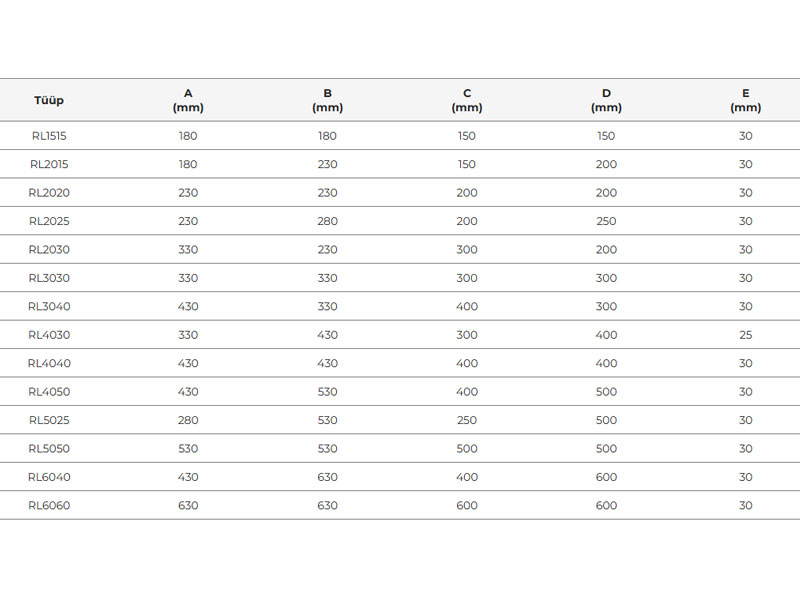Click the RL4050 type label
Image resolution: width=800 pixels, height=600 pixels.
coord(49,392)
